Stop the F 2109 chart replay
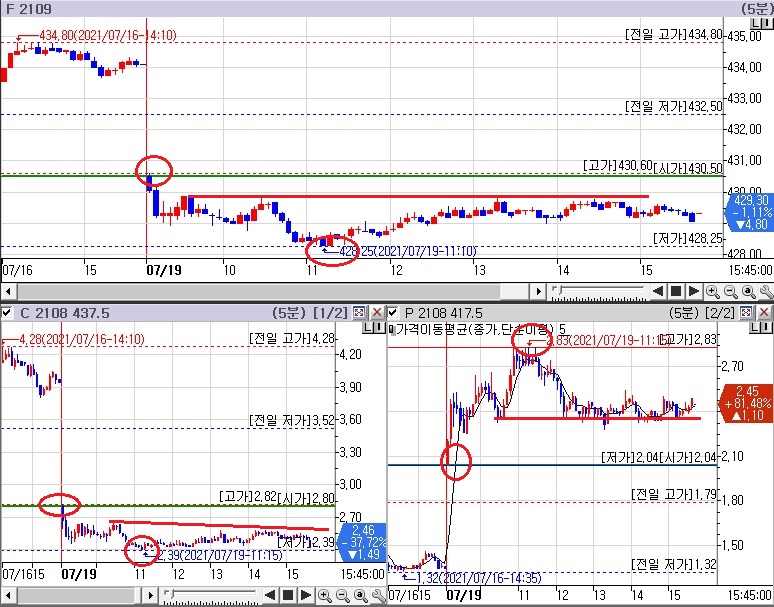Image resolution: width=774 pixels, height=607 pixels. click(x=675, y=291)
